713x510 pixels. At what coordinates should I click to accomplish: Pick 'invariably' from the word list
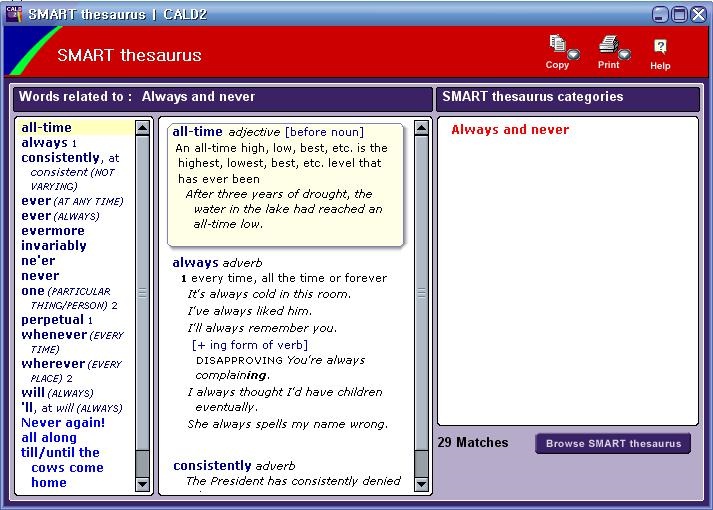tap(54, 245)
